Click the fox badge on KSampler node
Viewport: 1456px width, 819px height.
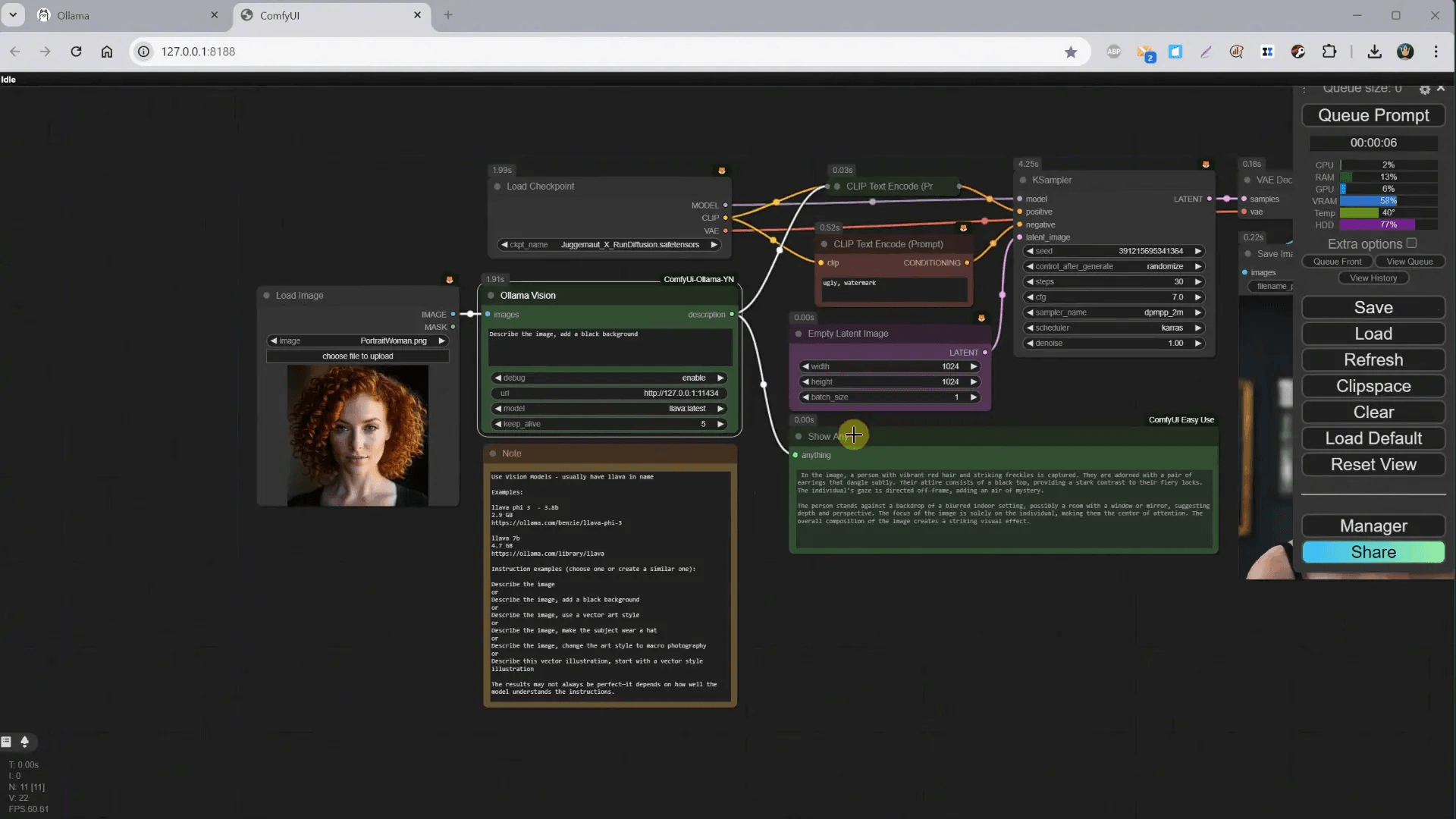pyautogui.click(x=1206, y=165)
